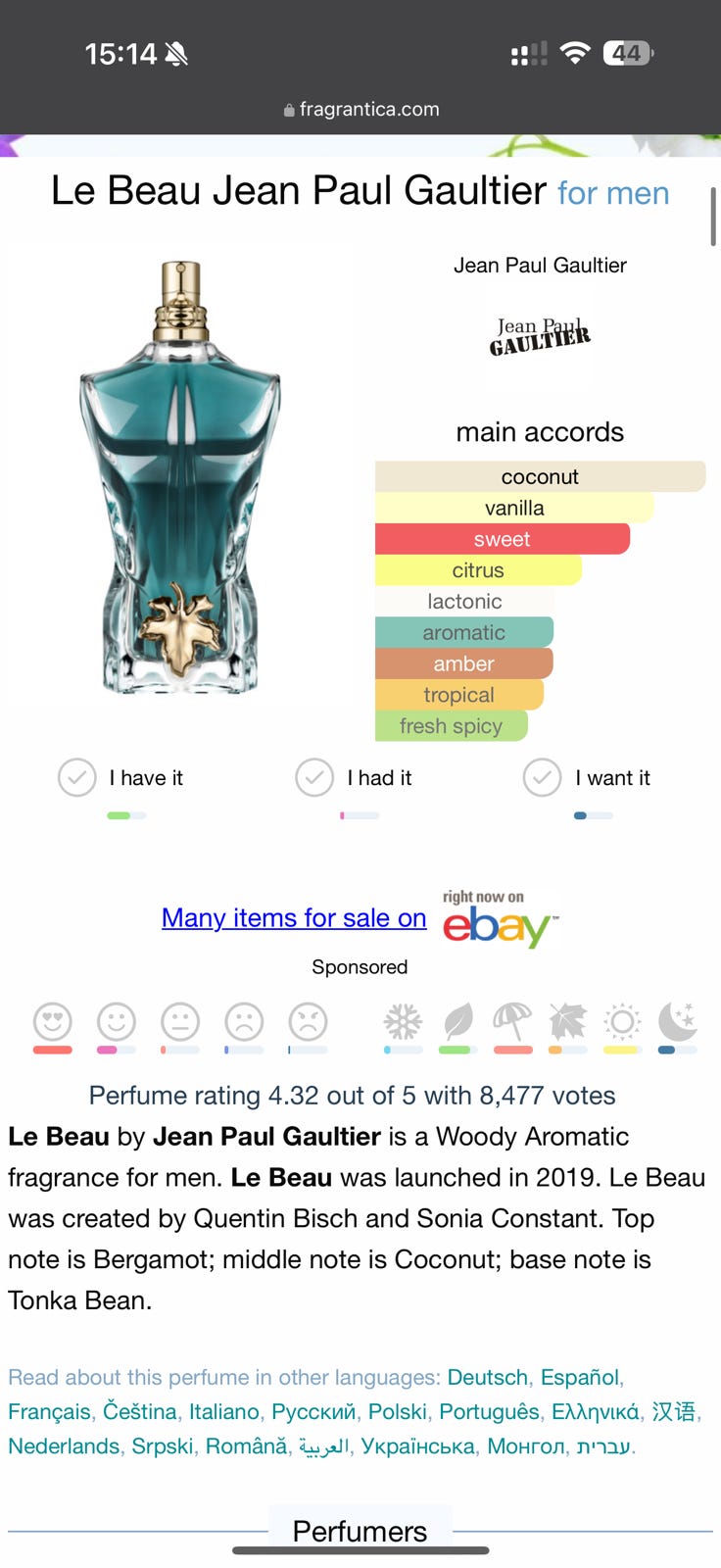Select the smiling like rating face

[117, 1022]
